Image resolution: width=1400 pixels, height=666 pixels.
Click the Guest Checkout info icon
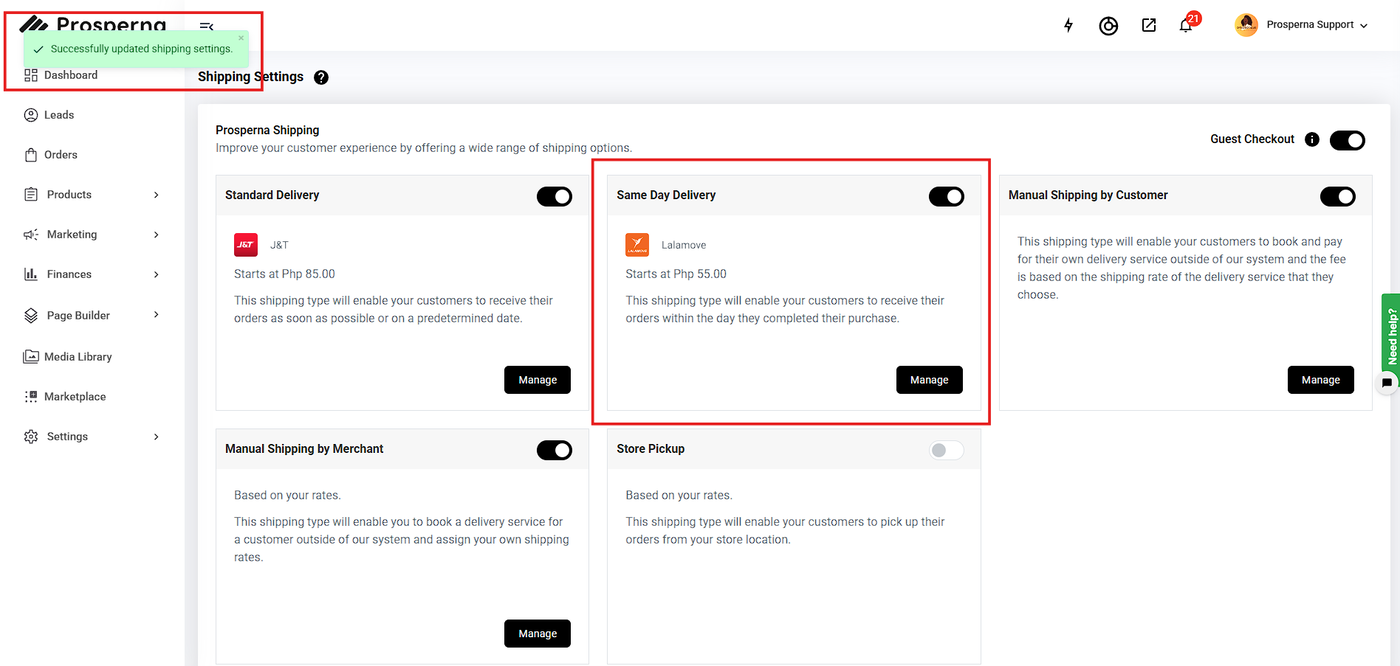(1312, 140)
